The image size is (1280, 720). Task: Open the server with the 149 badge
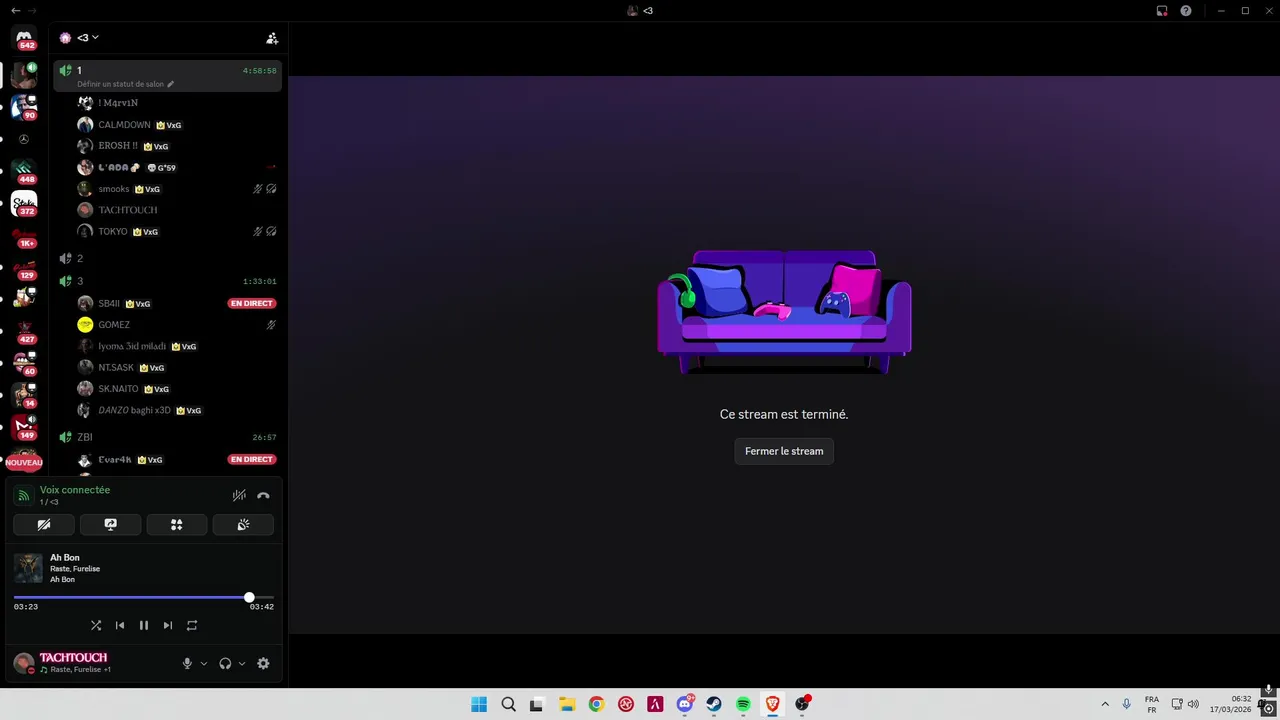tap(24, 427)
